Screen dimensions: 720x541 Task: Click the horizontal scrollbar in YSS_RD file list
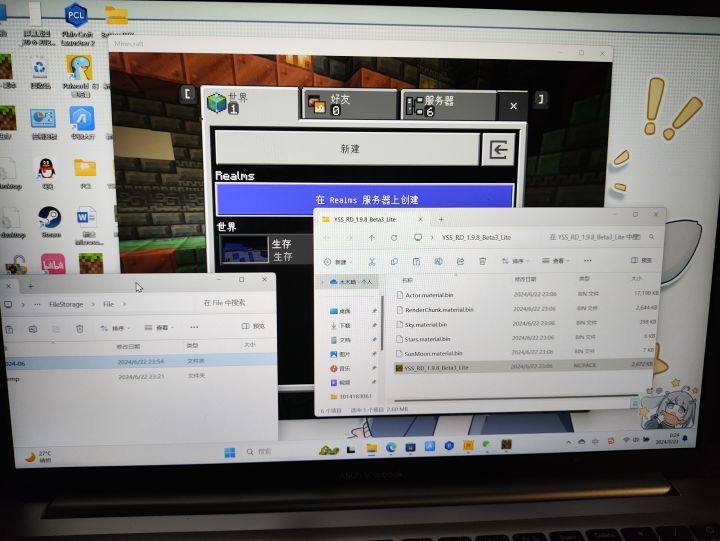[x=515, y=397]
